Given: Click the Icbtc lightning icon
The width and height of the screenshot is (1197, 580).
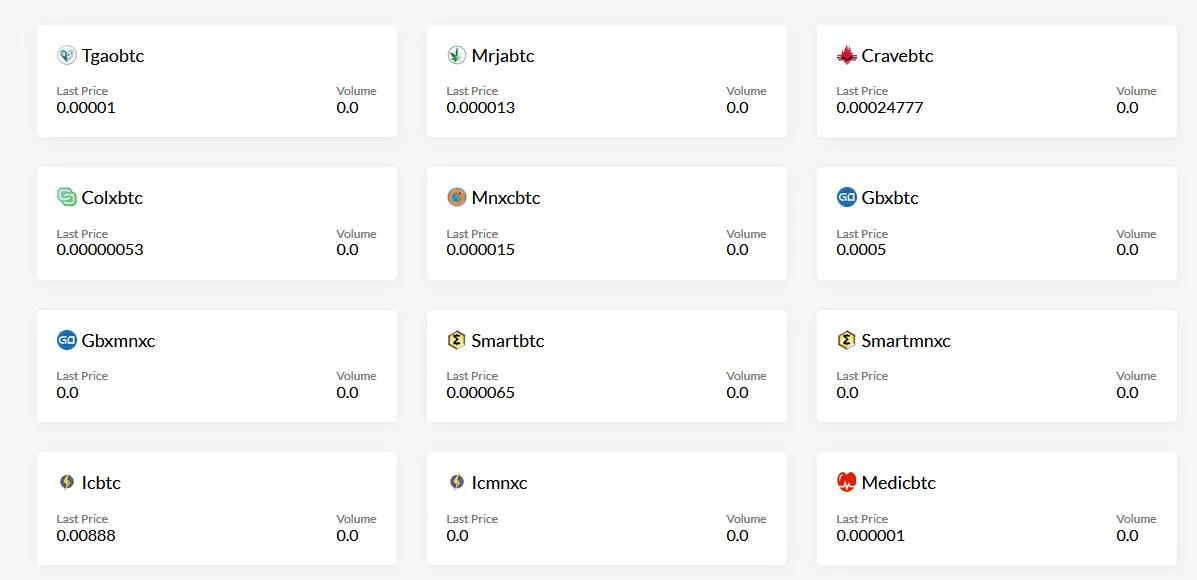Looking at the screenshot, I should click(67, 483).
